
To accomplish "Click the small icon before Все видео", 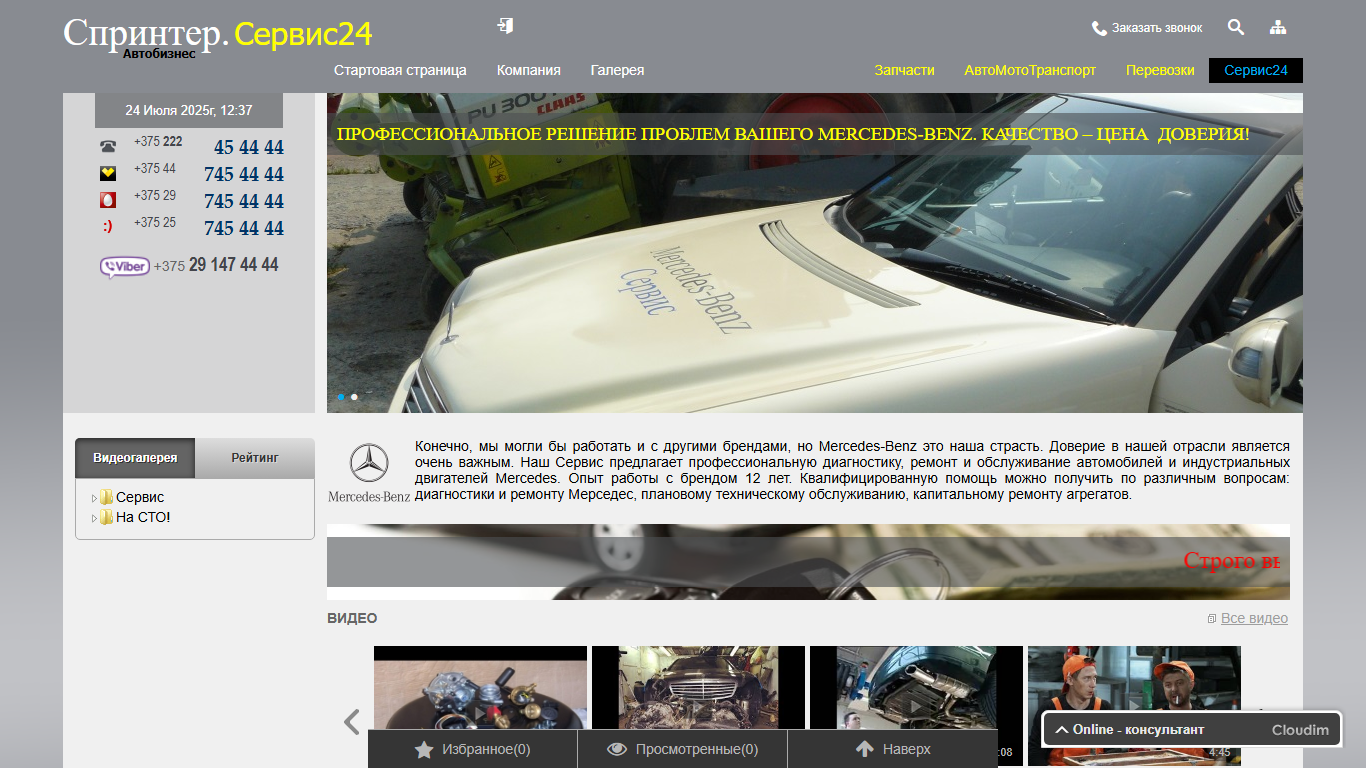I will [1212, 619].
